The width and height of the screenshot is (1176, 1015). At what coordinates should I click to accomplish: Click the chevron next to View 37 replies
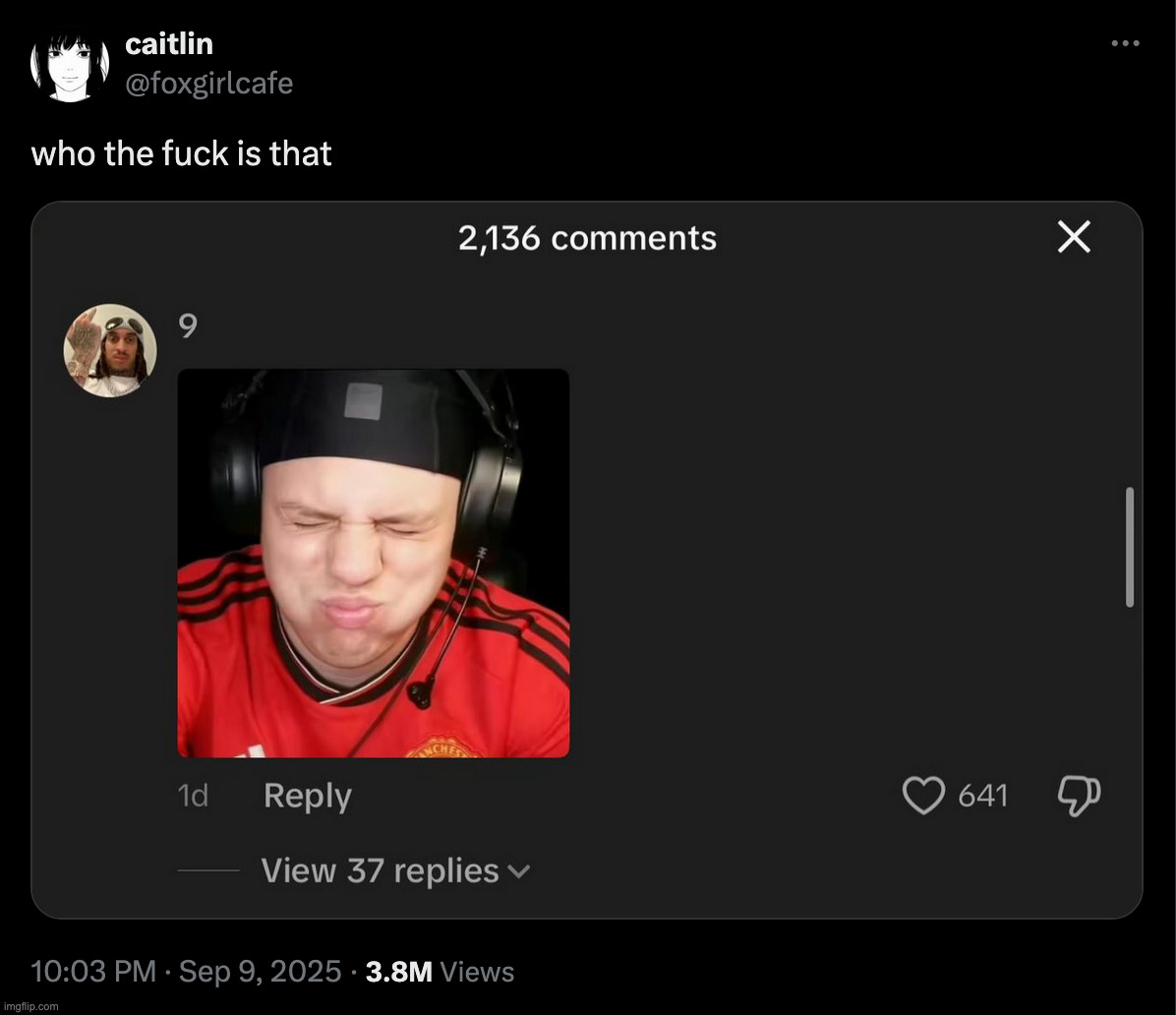[522, 871]
